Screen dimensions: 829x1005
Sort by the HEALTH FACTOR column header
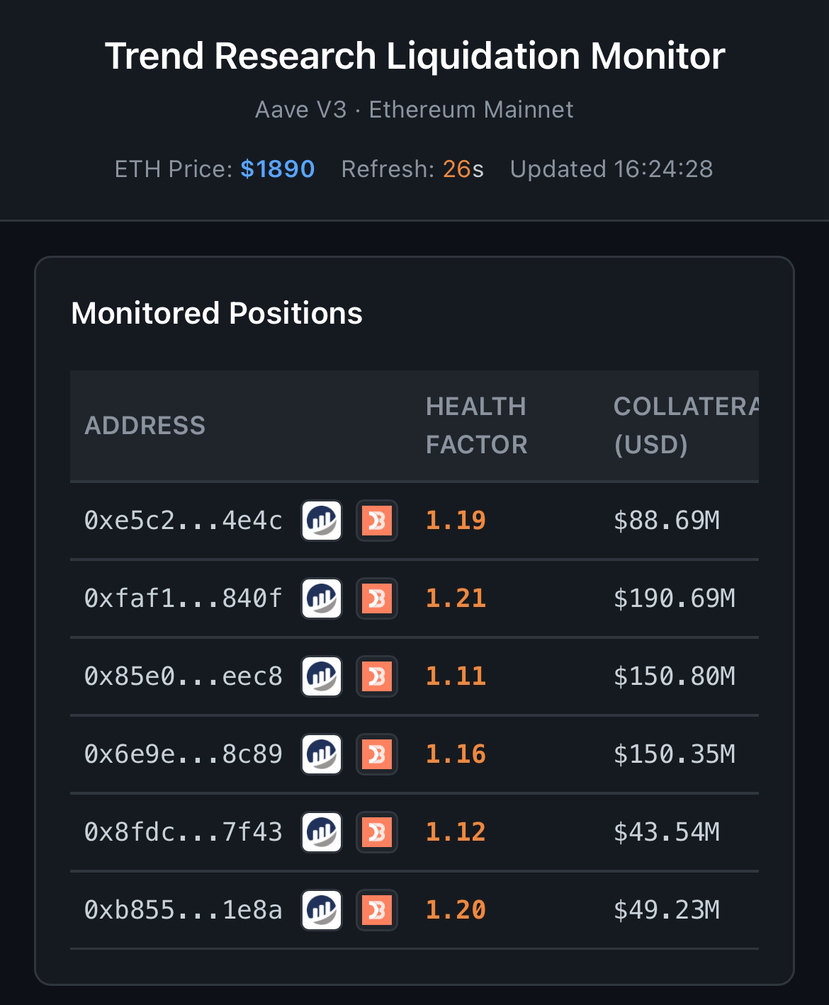pyautogui.click(x=476, y=426)
